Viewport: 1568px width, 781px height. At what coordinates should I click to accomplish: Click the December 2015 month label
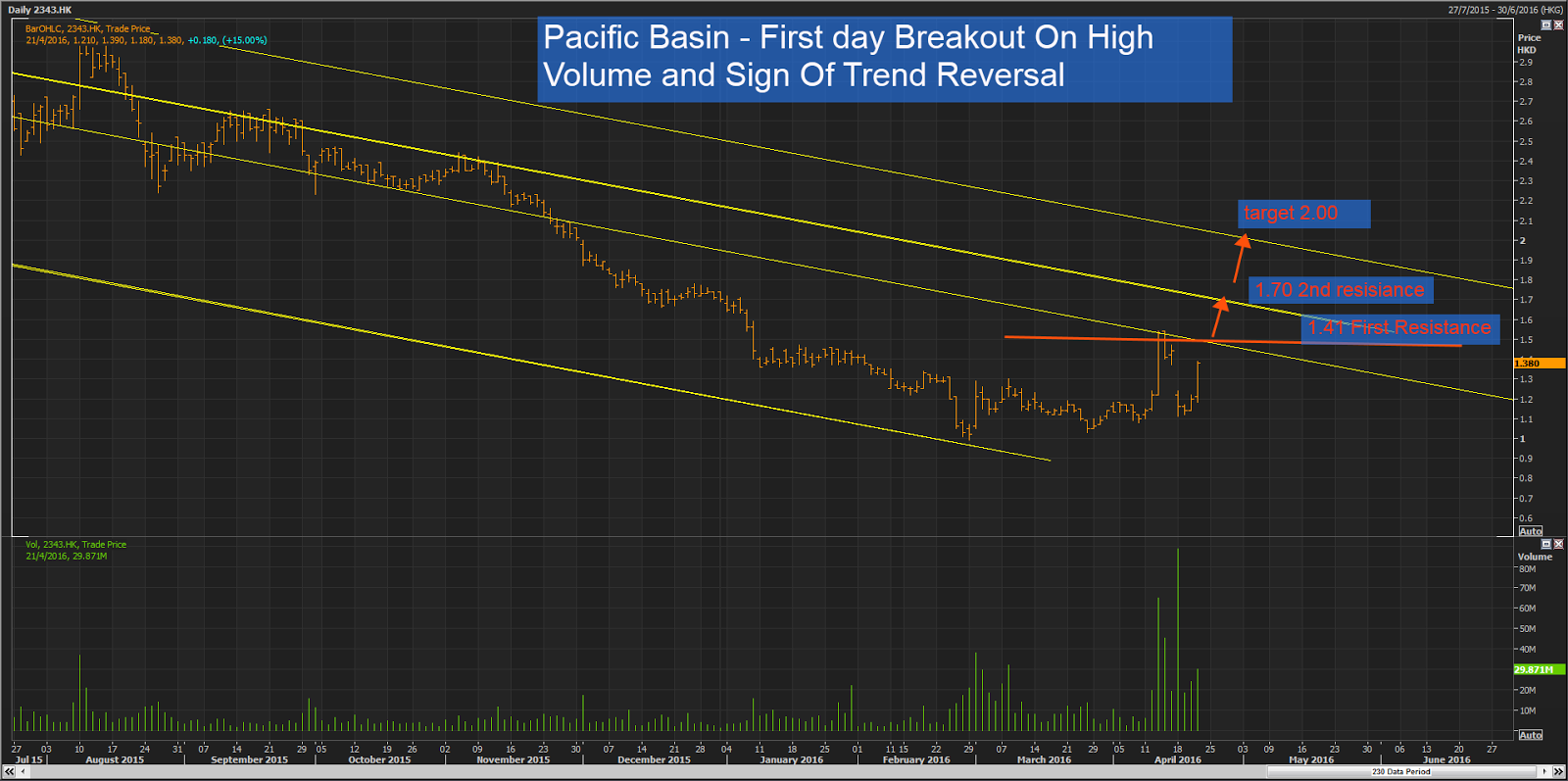pos(654,760)
